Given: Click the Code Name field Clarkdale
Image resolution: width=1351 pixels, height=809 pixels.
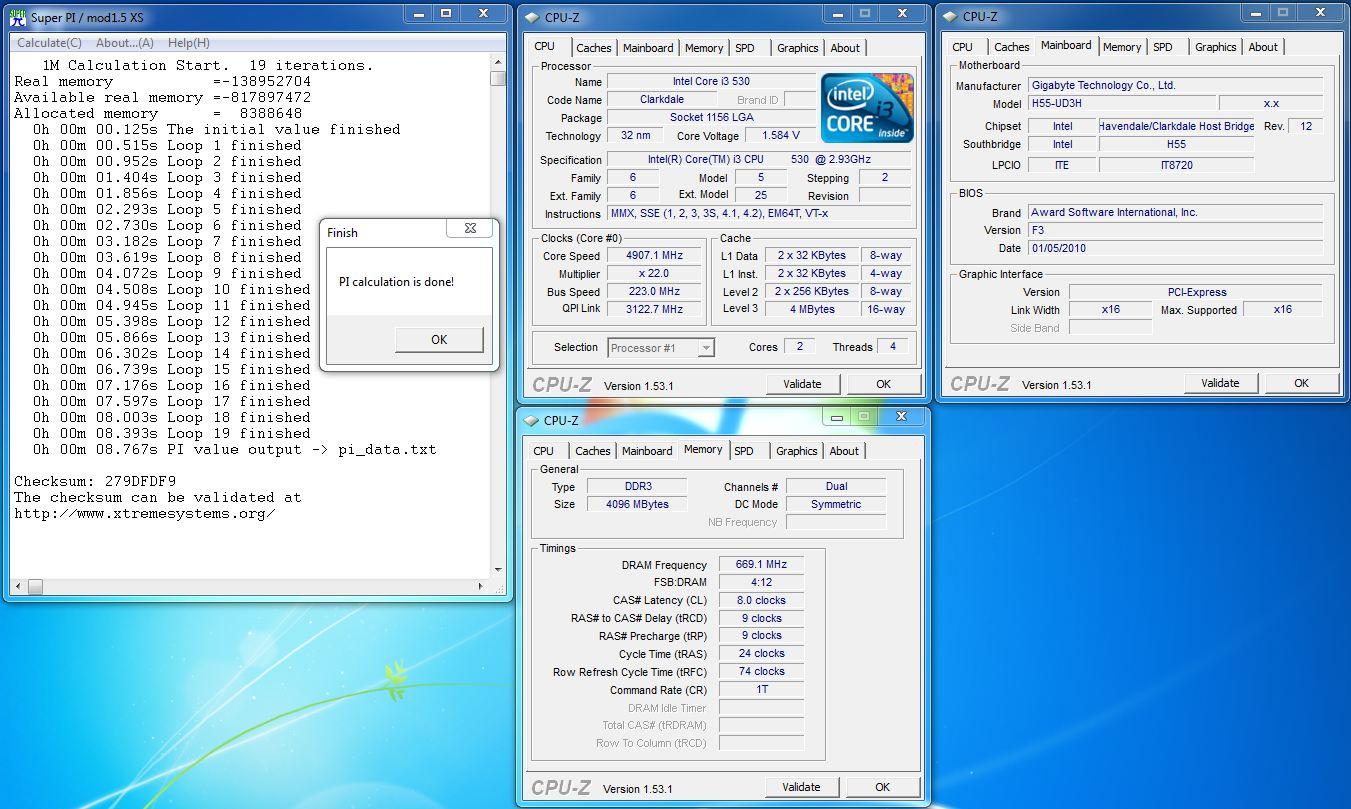Looking at the screenshot, I should coord(663,99).
